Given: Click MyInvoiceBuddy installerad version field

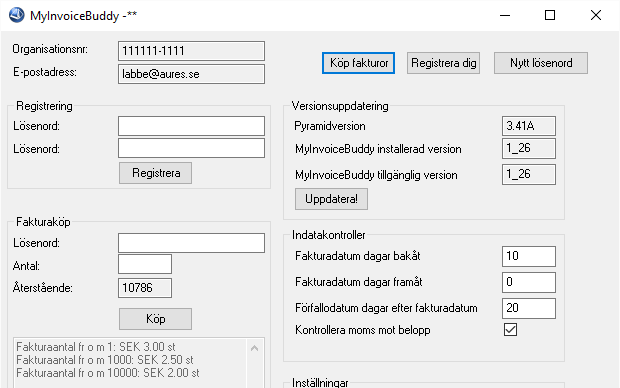Looking at the screenshot, I should (529, 148).
